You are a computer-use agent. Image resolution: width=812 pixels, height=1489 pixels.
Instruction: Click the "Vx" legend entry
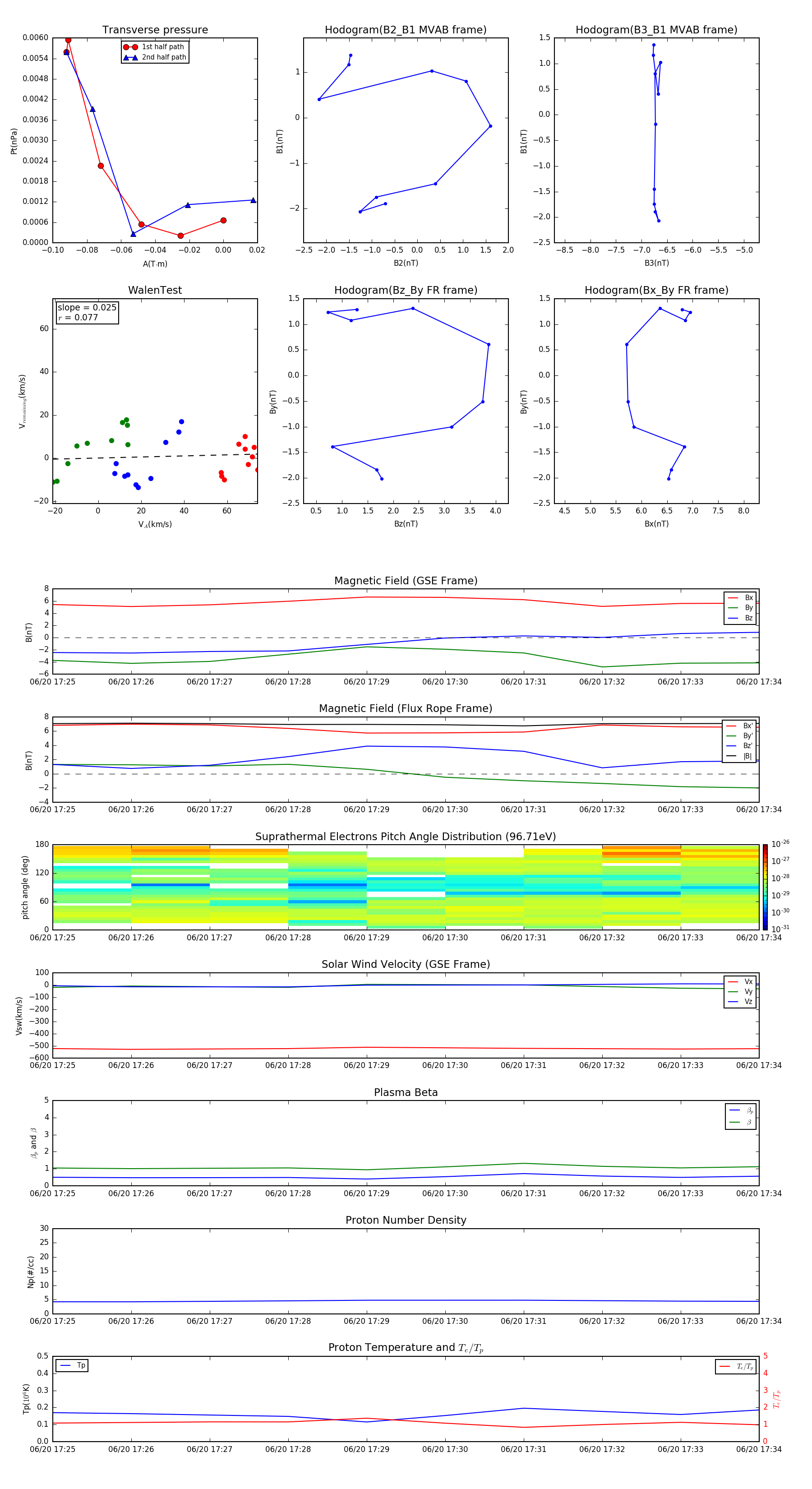click(x=740, y=982)
